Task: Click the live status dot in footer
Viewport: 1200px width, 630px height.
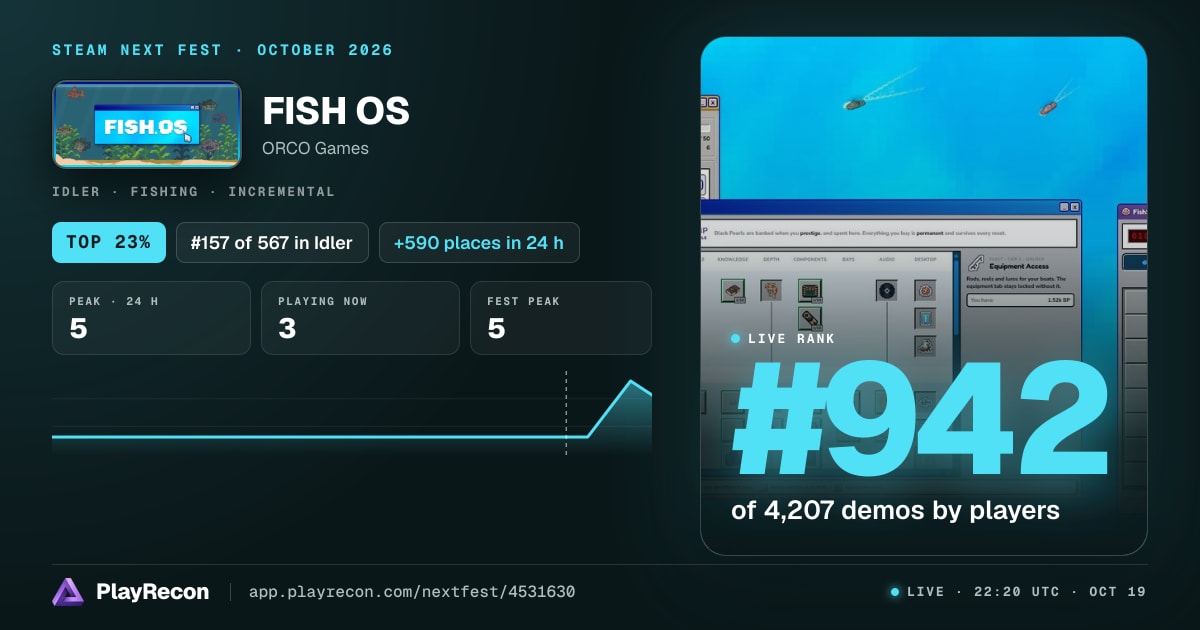Action: tap(895, 592)
